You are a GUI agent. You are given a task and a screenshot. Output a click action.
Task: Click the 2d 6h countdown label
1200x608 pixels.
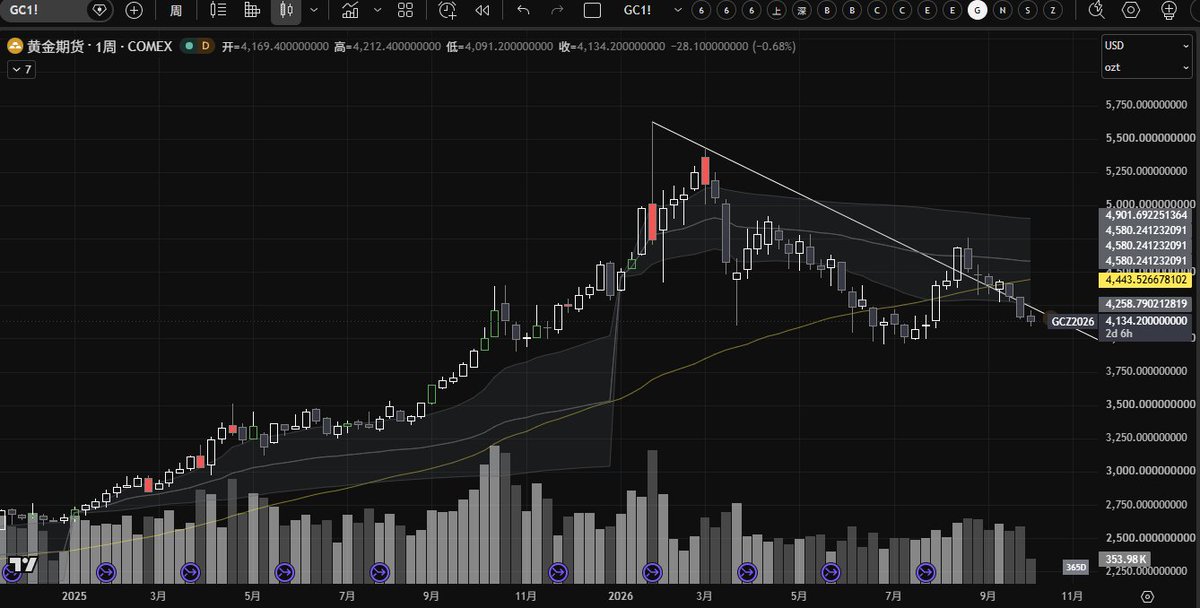point(1119,334)
